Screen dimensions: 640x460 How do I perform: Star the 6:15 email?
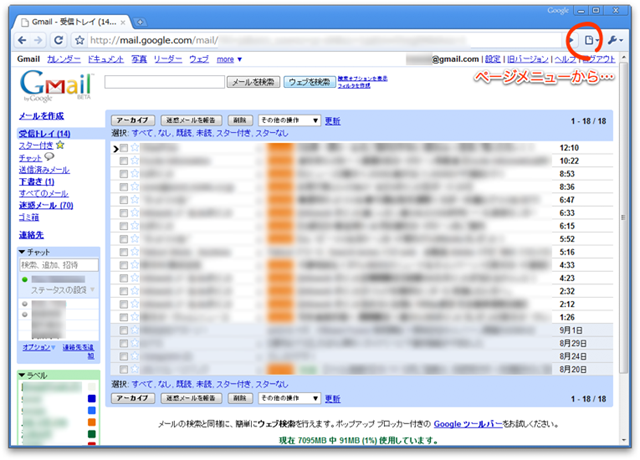(135, 226)
